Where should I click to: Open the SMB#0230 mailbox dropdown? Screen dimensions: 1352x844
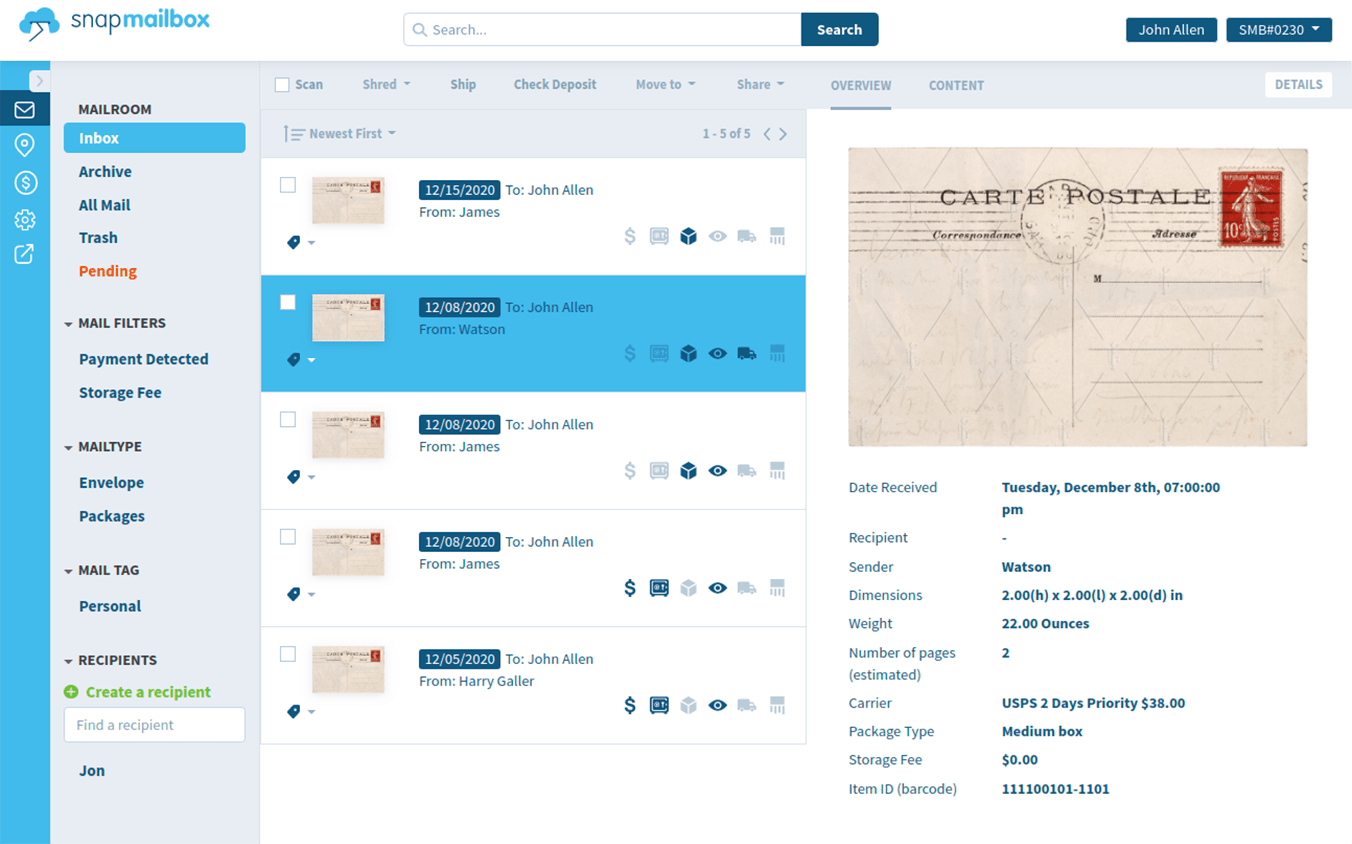(x=1279, y=30)
